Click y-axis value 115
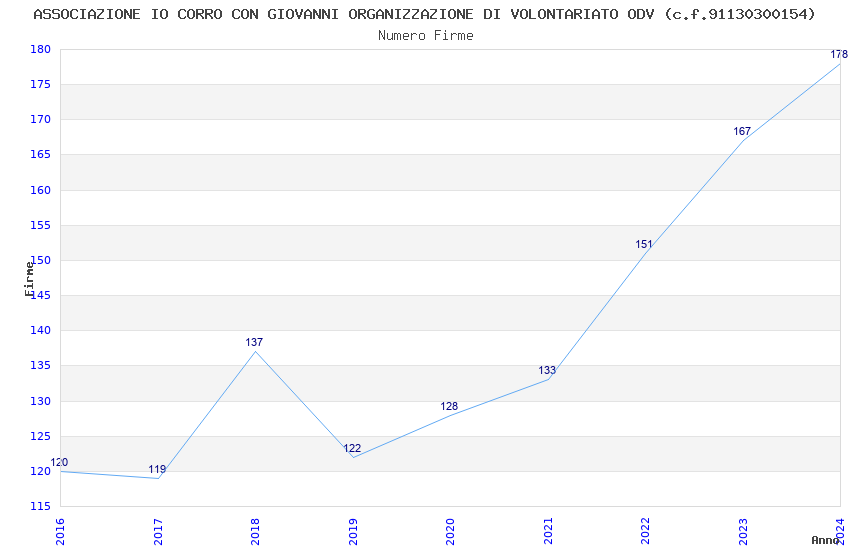Screen dimensions: 850x550 (41, 506)
